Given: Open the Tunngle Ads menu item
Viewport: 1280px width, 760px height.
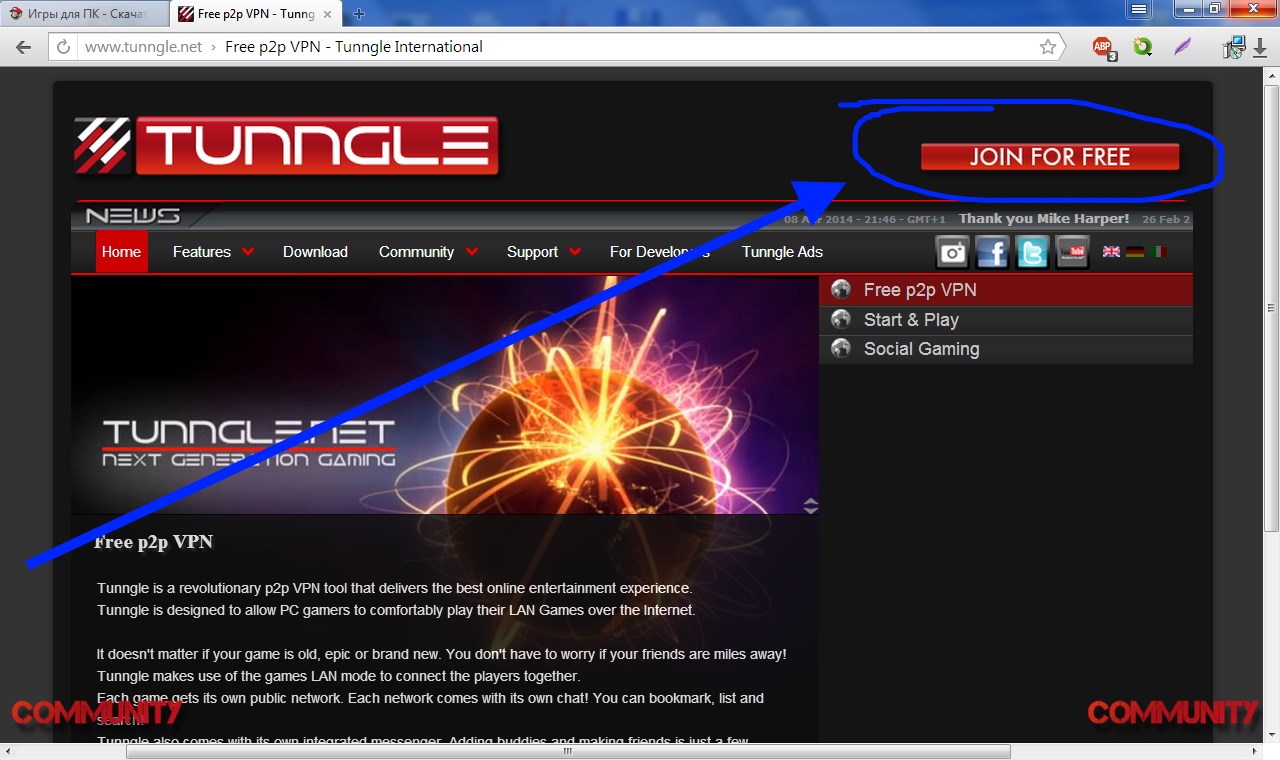Looking at the screenshot, I should [x=782, y=252].
